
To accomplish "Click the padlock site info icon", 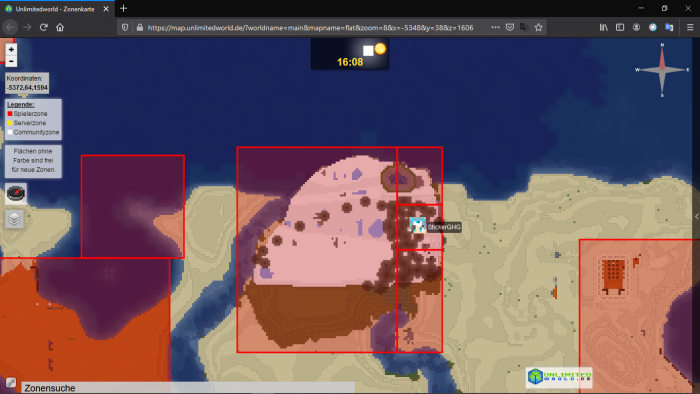I will coord(140,27).
